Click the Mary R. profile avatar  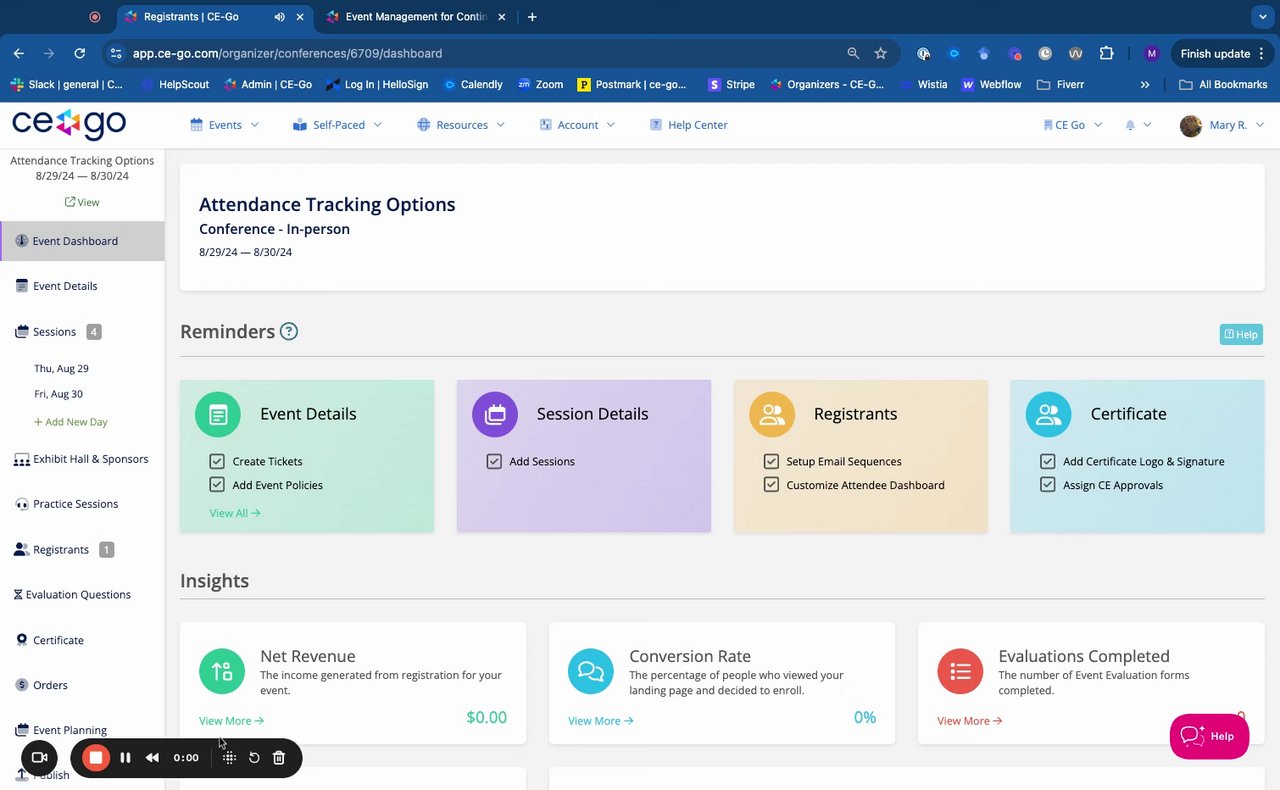pyautogui.click(x=1191, y=125)
